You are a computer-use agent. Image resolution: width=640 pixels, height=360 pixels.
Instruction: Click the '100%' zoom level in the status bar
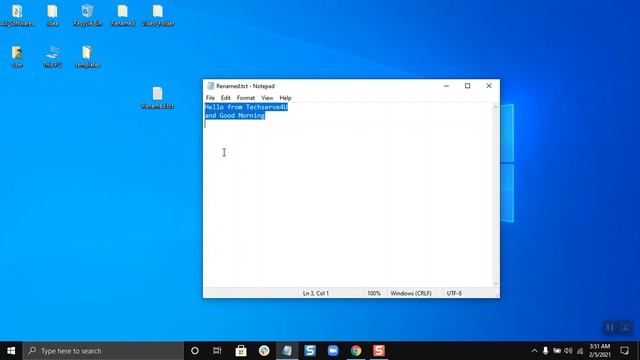(x=374, y=293)
